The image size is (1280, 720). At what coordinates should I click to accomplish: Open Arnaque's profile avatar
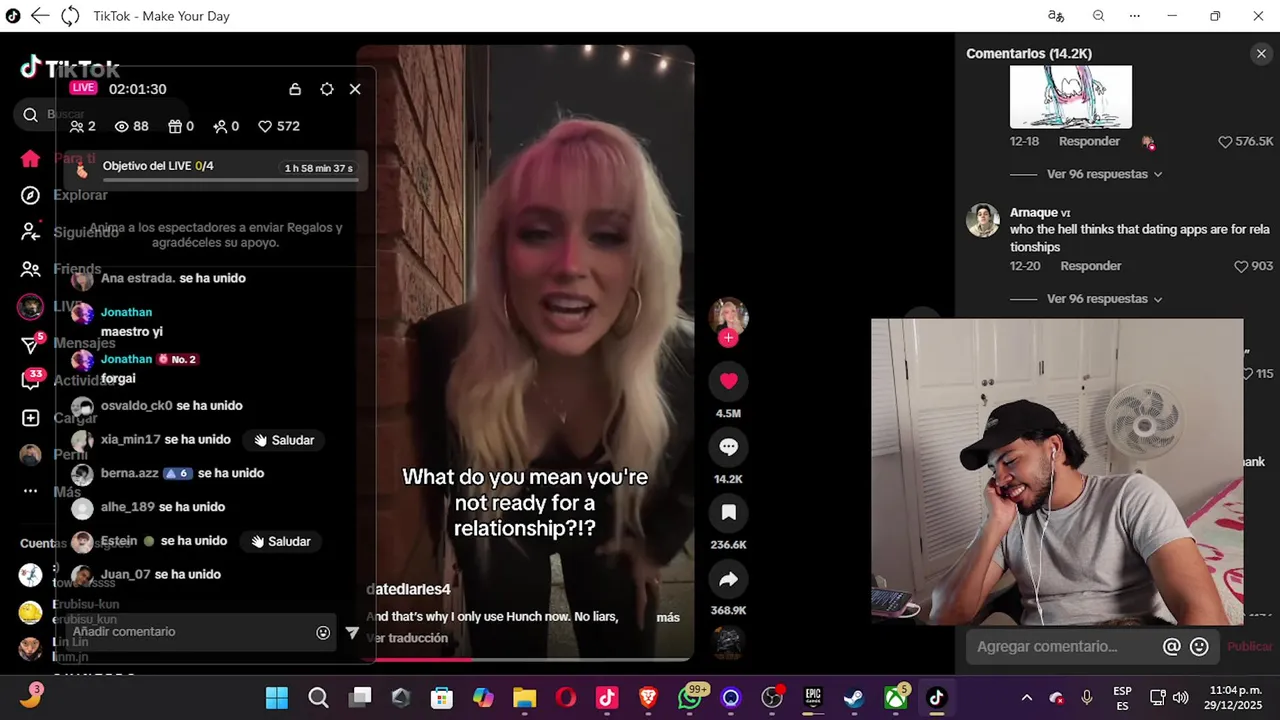[983, 220]
